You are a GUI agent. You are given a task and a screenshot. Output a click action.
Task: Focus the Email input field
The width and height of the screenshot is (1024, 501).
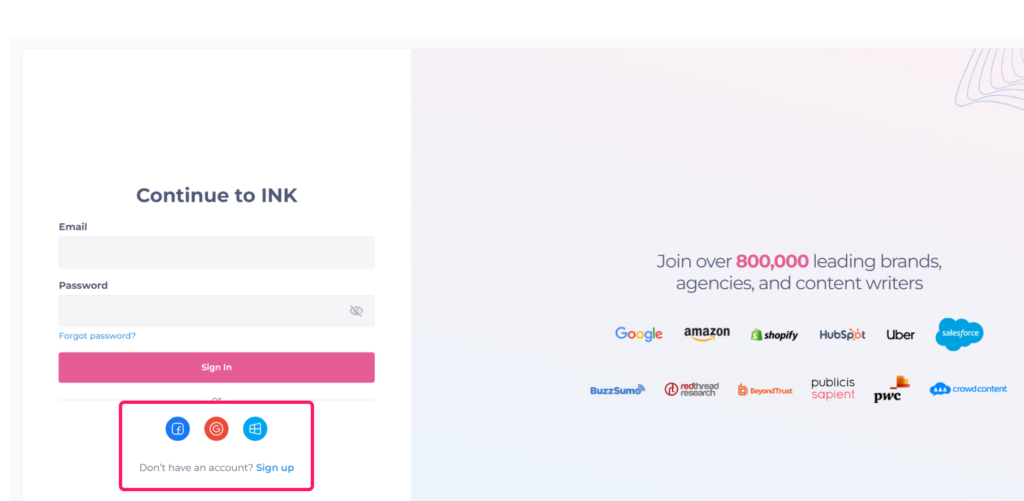point(217,252)
